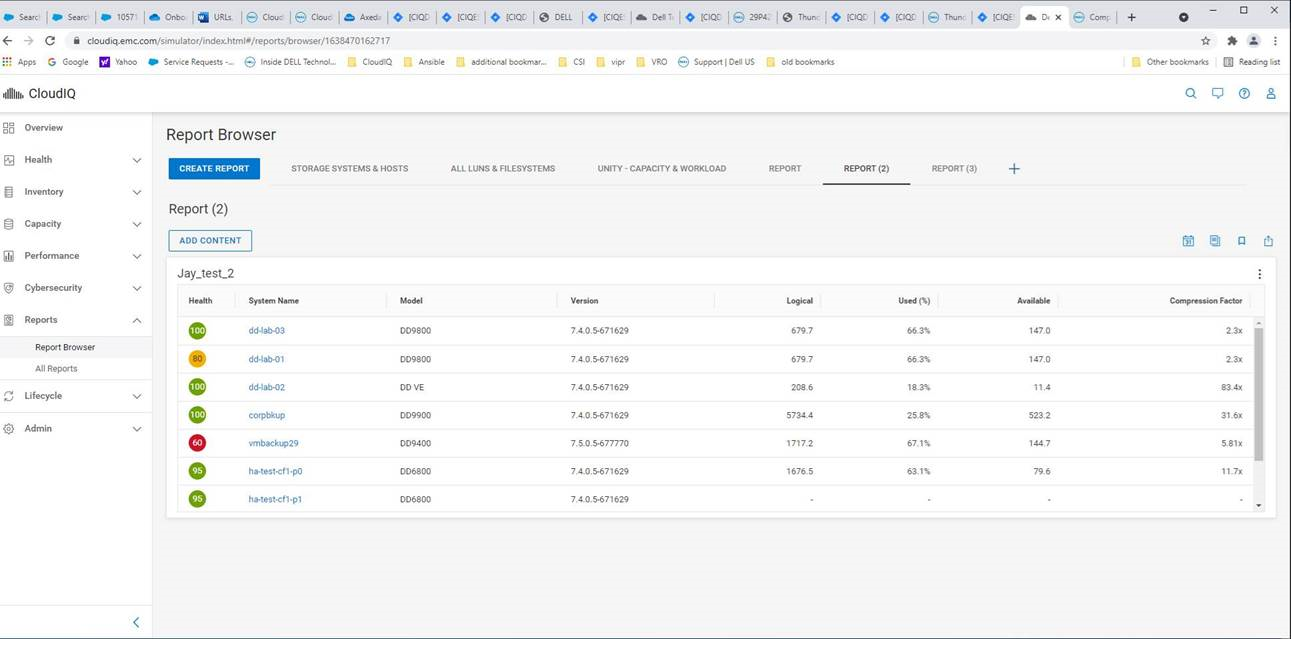
Task: Switch to Storage Systems & Hosts tab
Action: [x=349, y=169]
